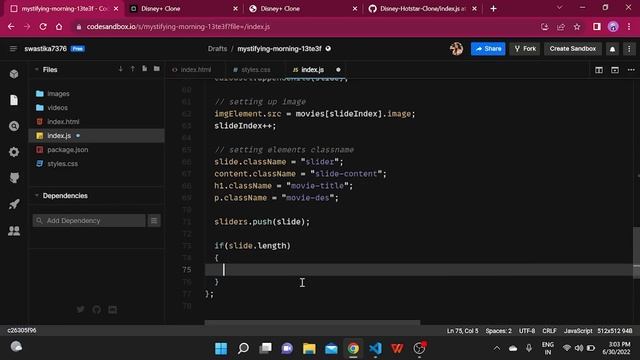Change the UTF-8 encoding selector
The width and height of the screenshot is (640, 360).
click(x=527, y=331)
